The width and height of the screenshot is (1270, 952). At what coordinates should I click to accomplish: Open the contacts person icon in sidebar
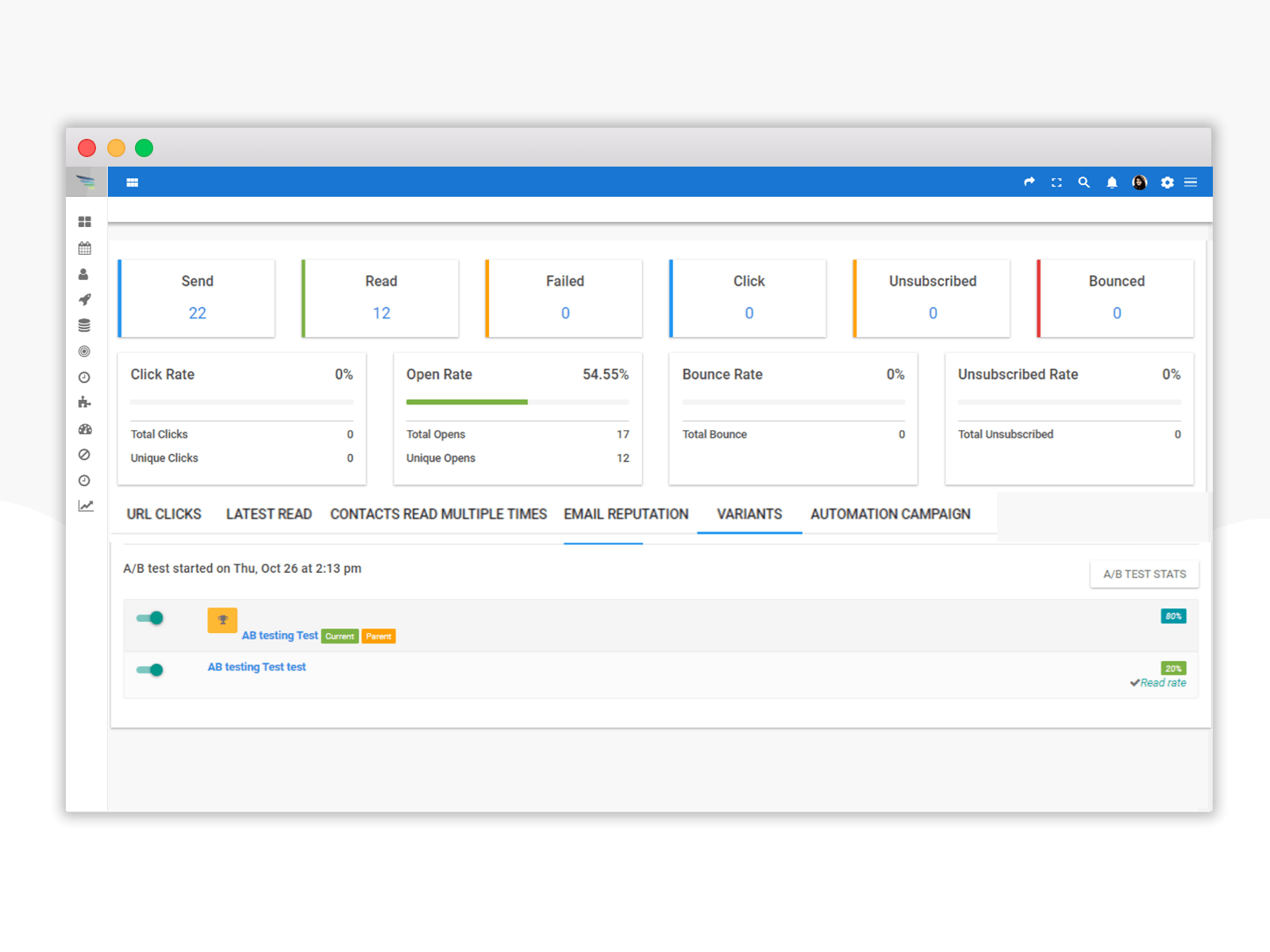tap(83, 274)
